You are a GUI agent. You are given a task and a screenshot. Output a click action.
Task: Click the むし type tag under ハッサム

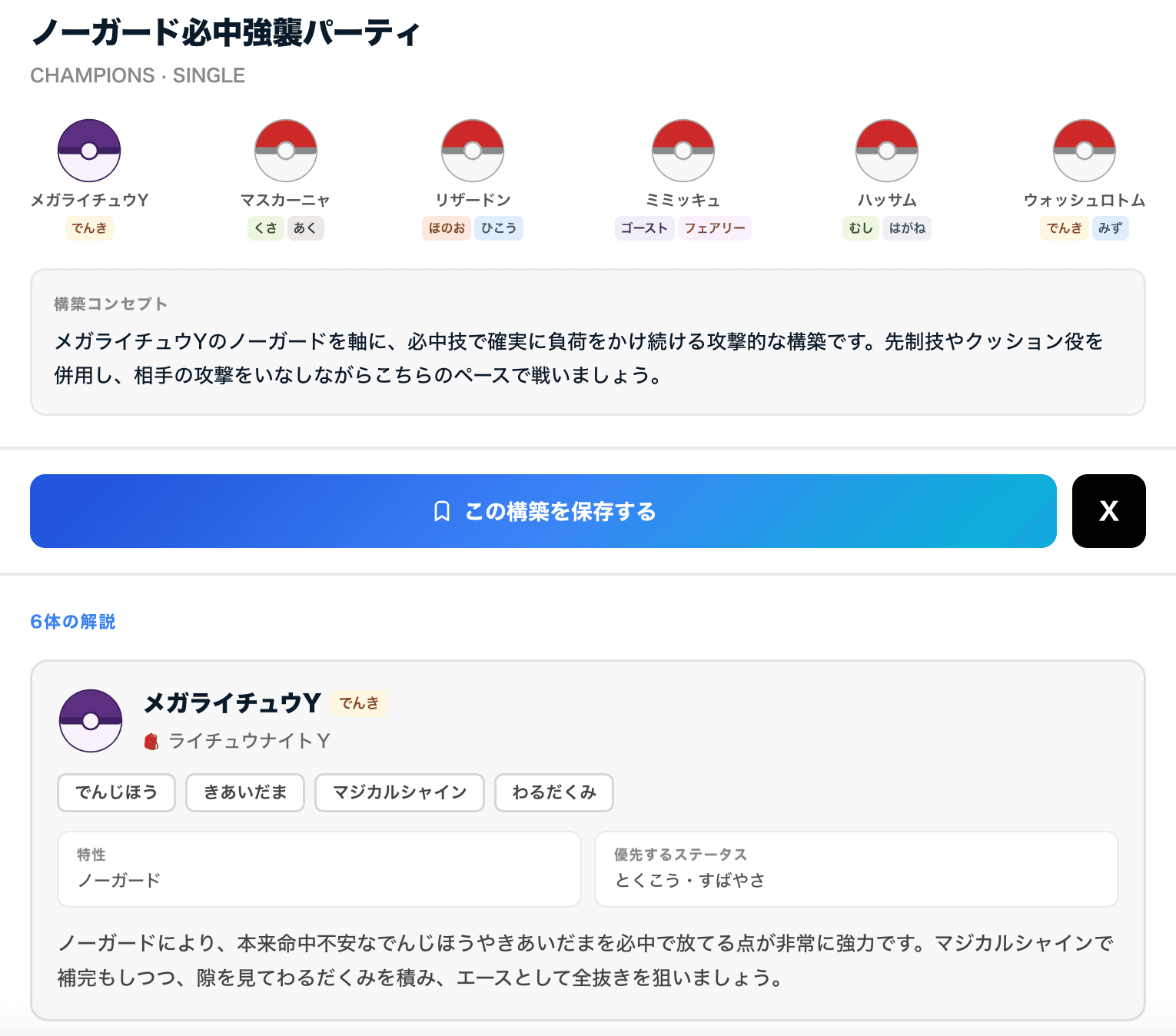coord(861,228)
